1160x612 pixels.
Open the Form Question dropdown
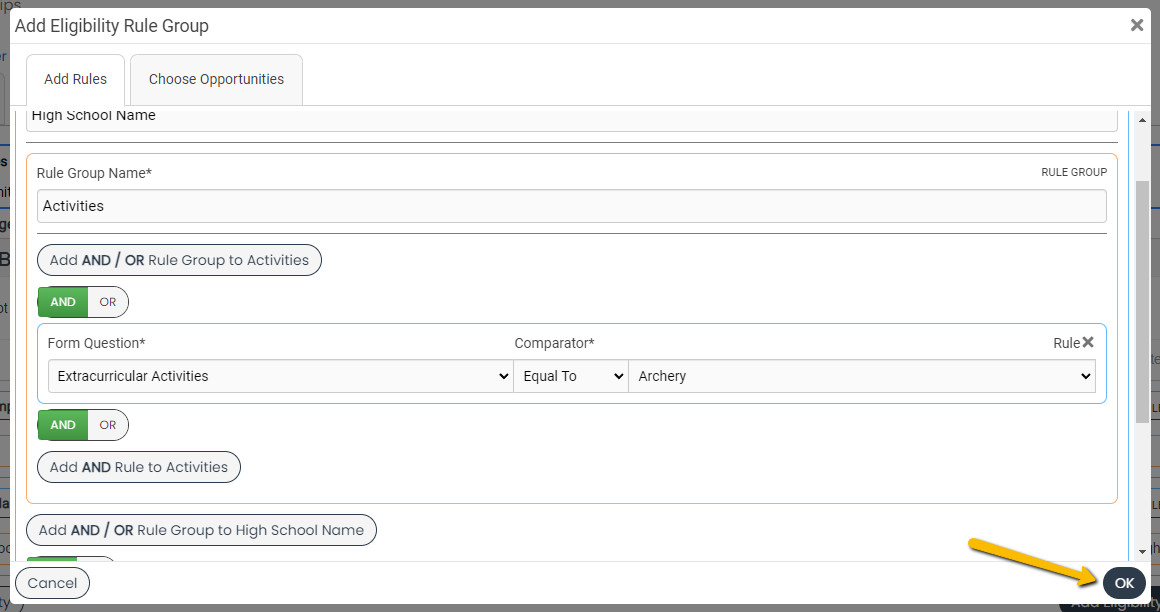click(x=280, y=377)
